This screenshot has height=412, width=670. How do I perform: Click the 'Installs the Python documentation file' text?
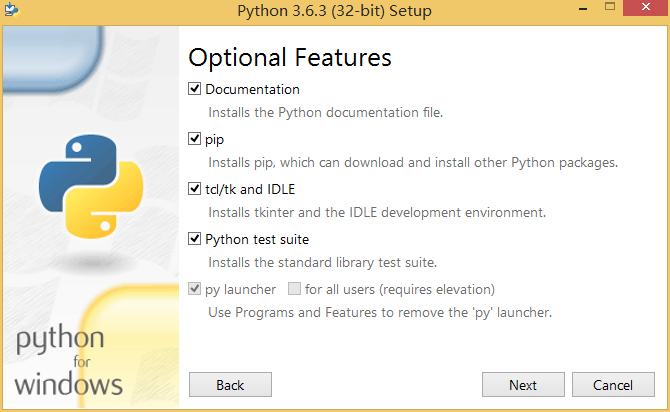pyautogui.click(x=325, y=112)
